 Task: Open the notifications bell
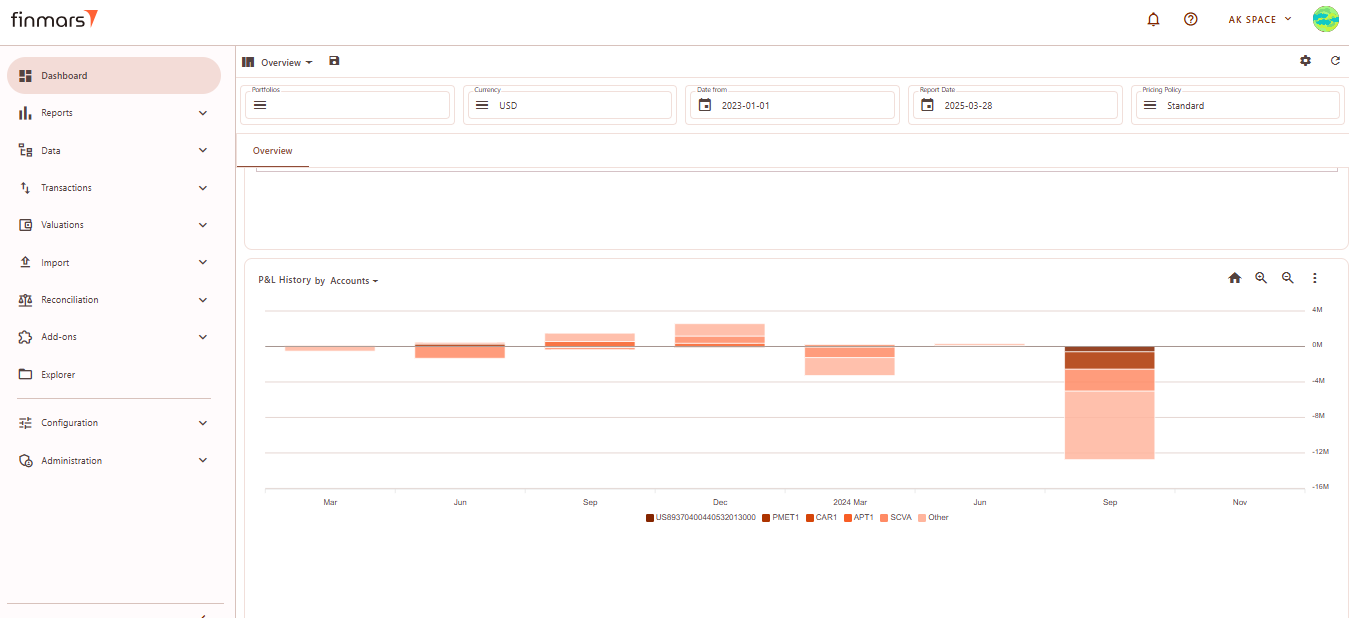click(1153, 19)
